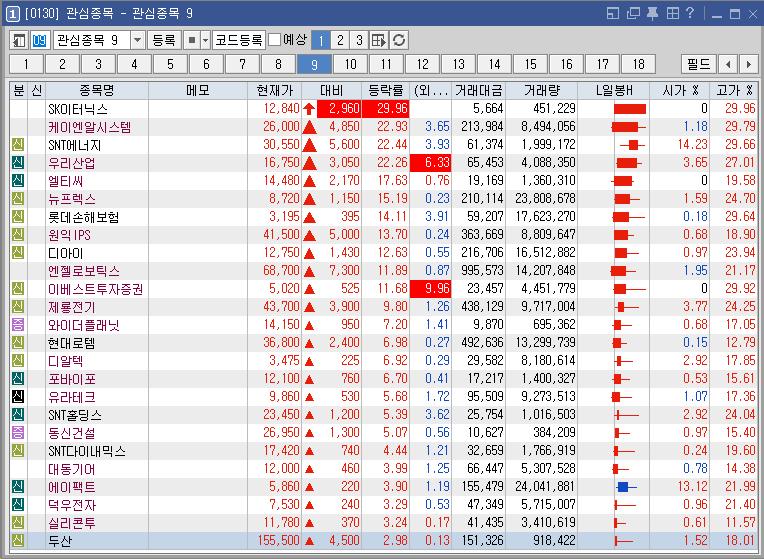Switch to group tab 18

[x=638, y=64]
